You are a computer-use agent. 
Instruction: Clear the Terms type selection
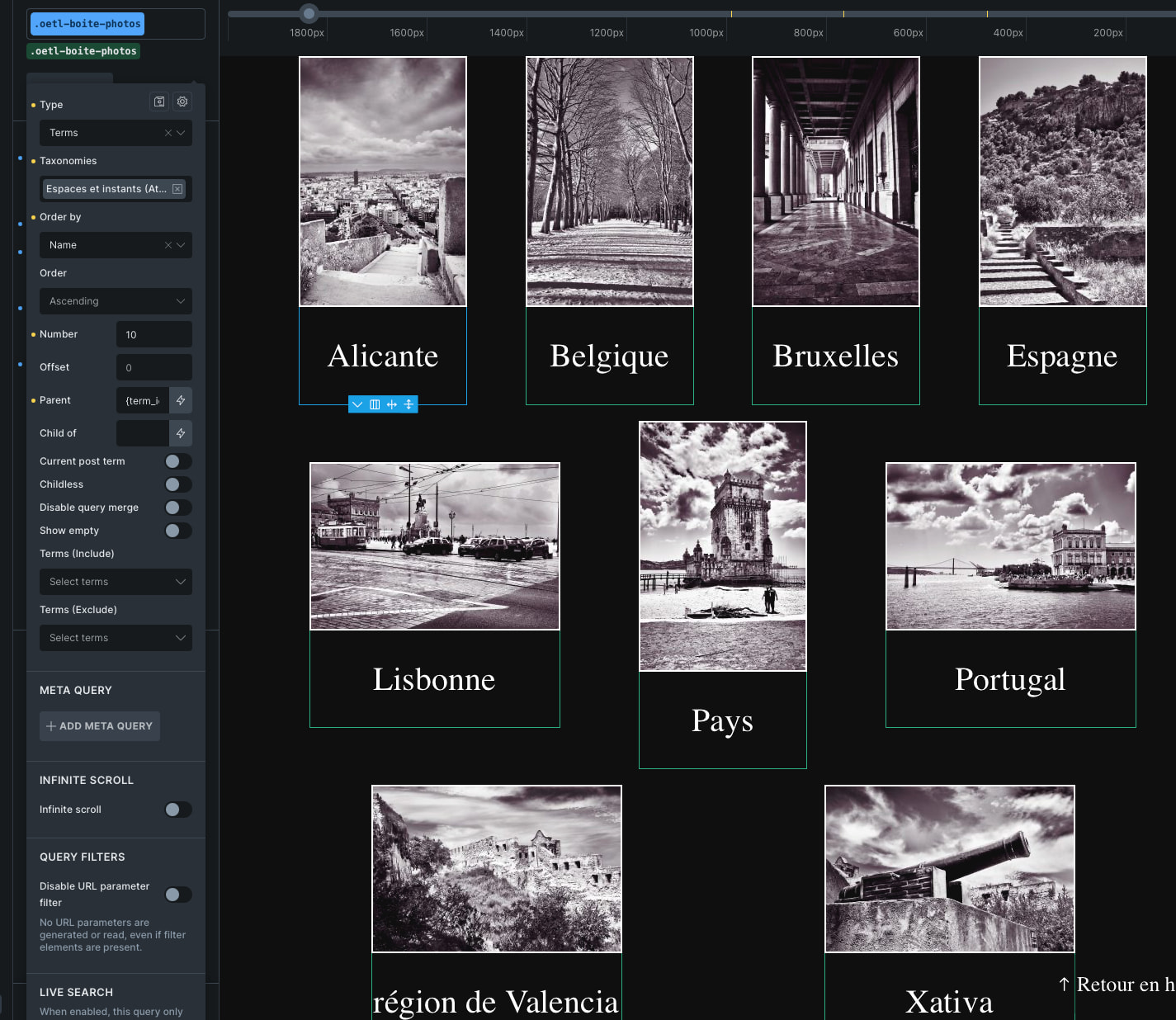coord(168,133)
